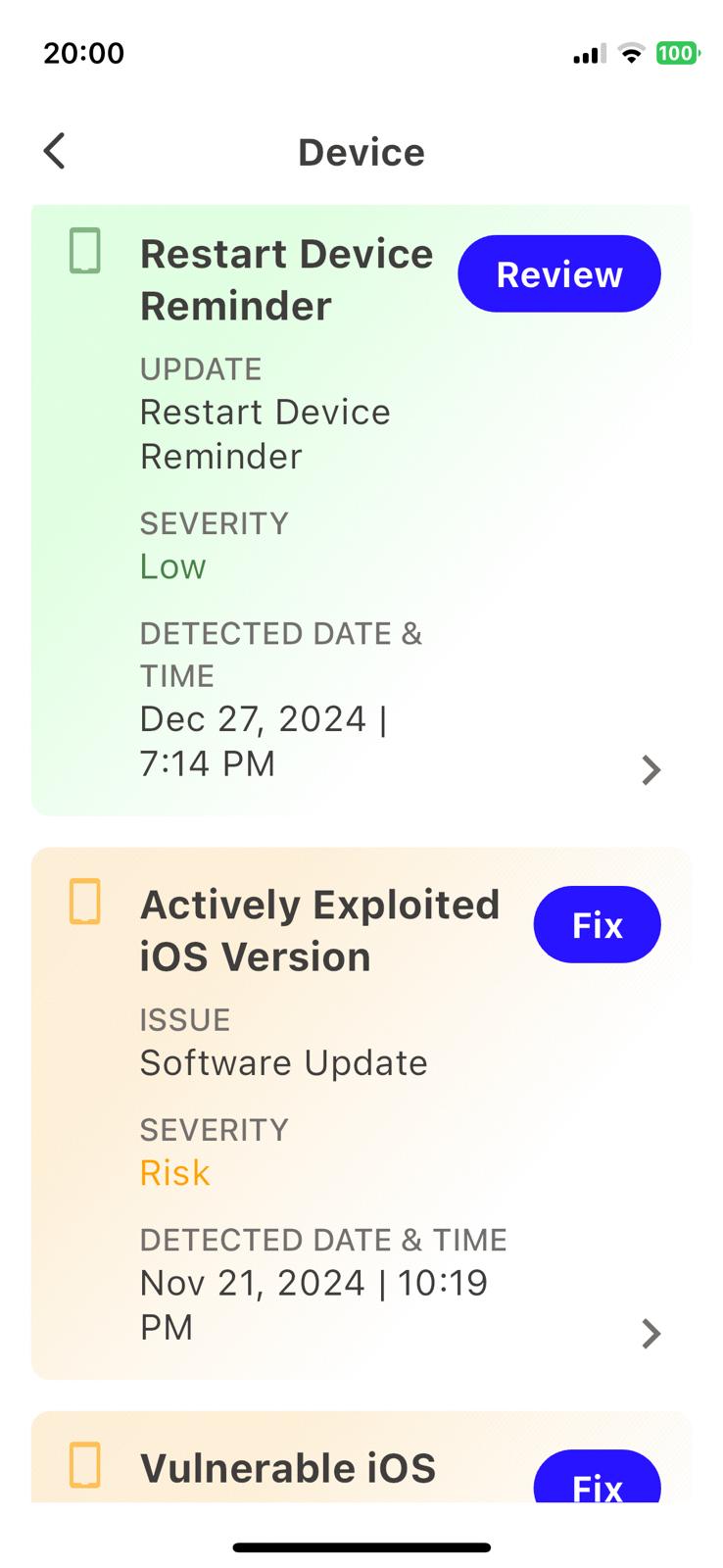Expand Actively Exploited iOS Version chevron
The height and width of the screenshot is (1568, 723).
click(651, 1333)
